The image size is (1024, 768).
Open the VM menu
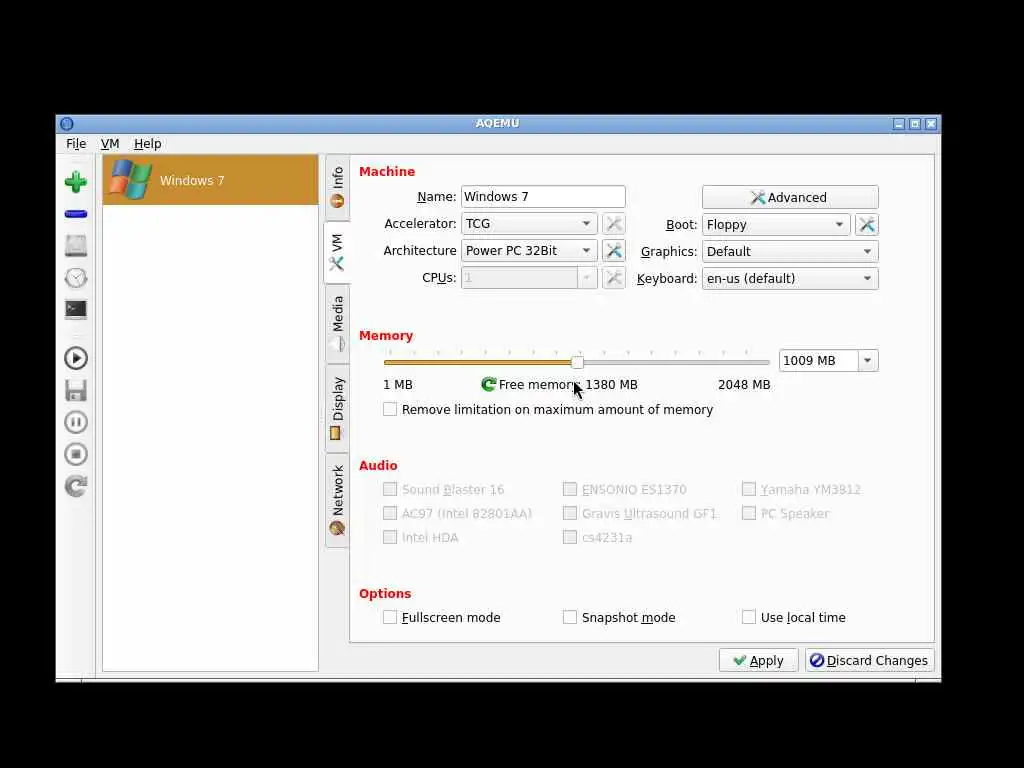click(110, 144)
